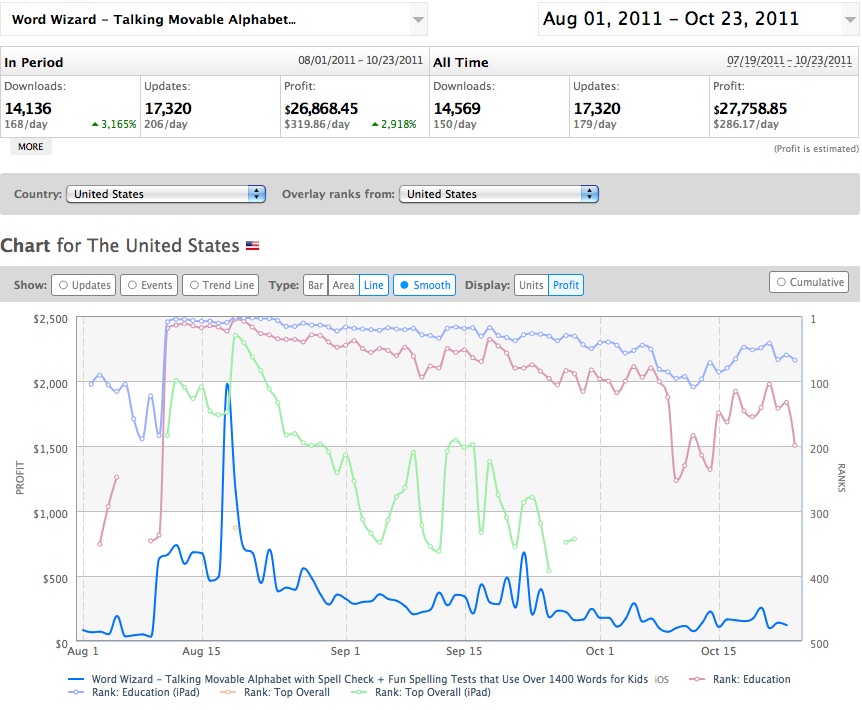Screen dimensions: 862x710
Task: Click the green 2,918% profit increase indicator
Action: pos(394,124)
